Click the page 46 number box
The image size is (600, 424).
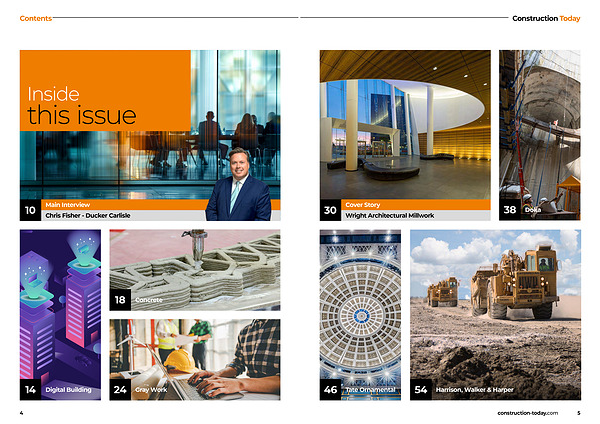[330, 390]
